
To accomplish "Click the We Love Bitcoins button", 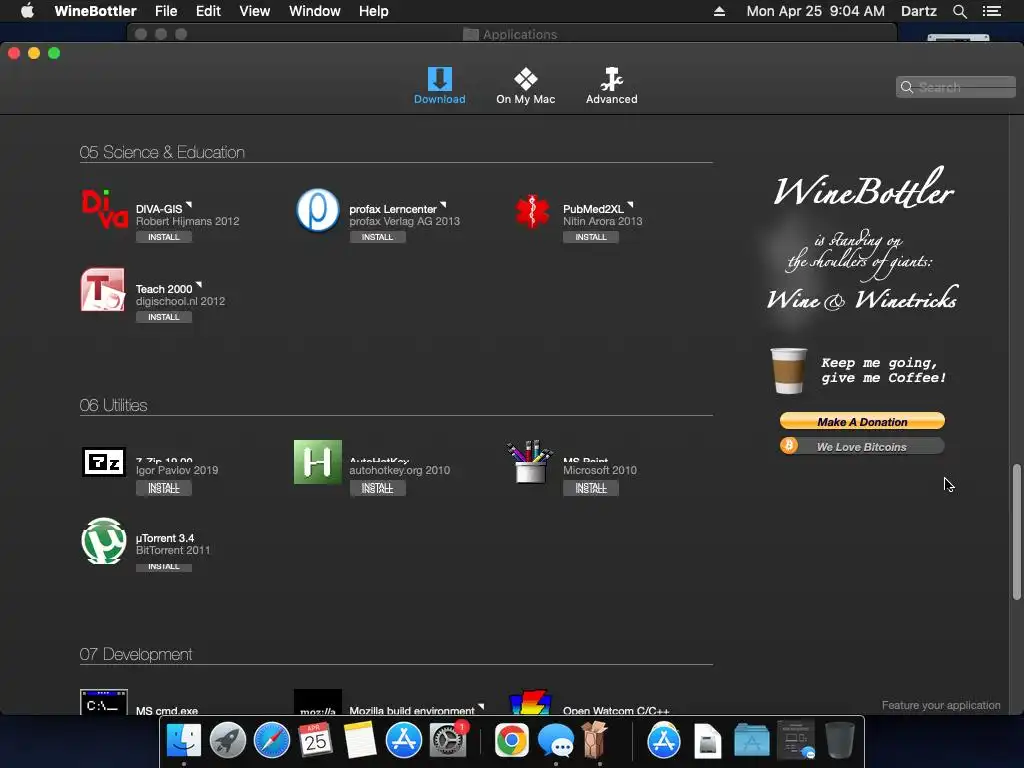I will click(x=862, y=447).
